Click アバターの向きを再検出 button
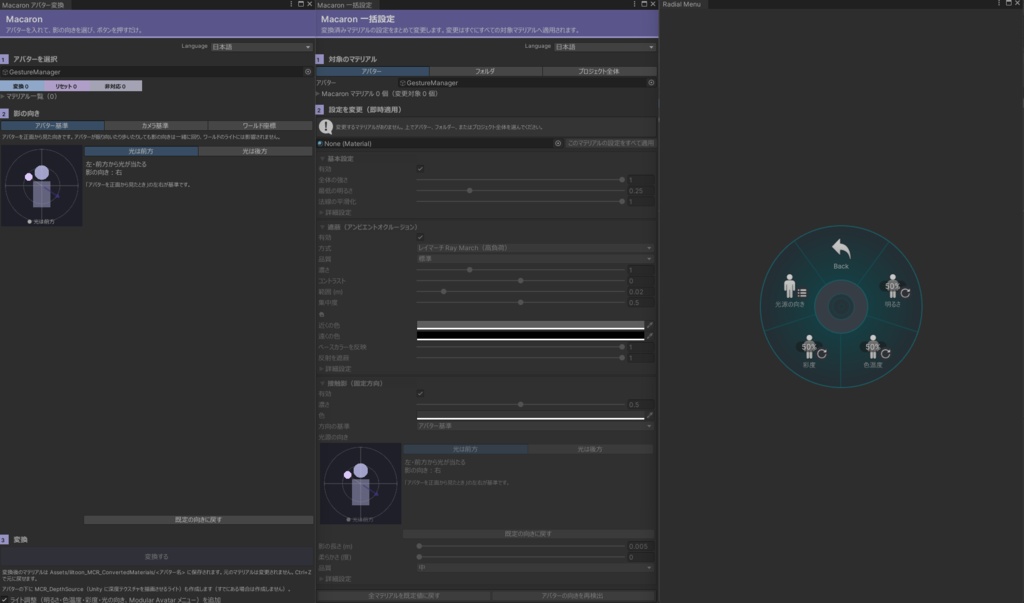The image size is (1024, 603). (573, 596)
